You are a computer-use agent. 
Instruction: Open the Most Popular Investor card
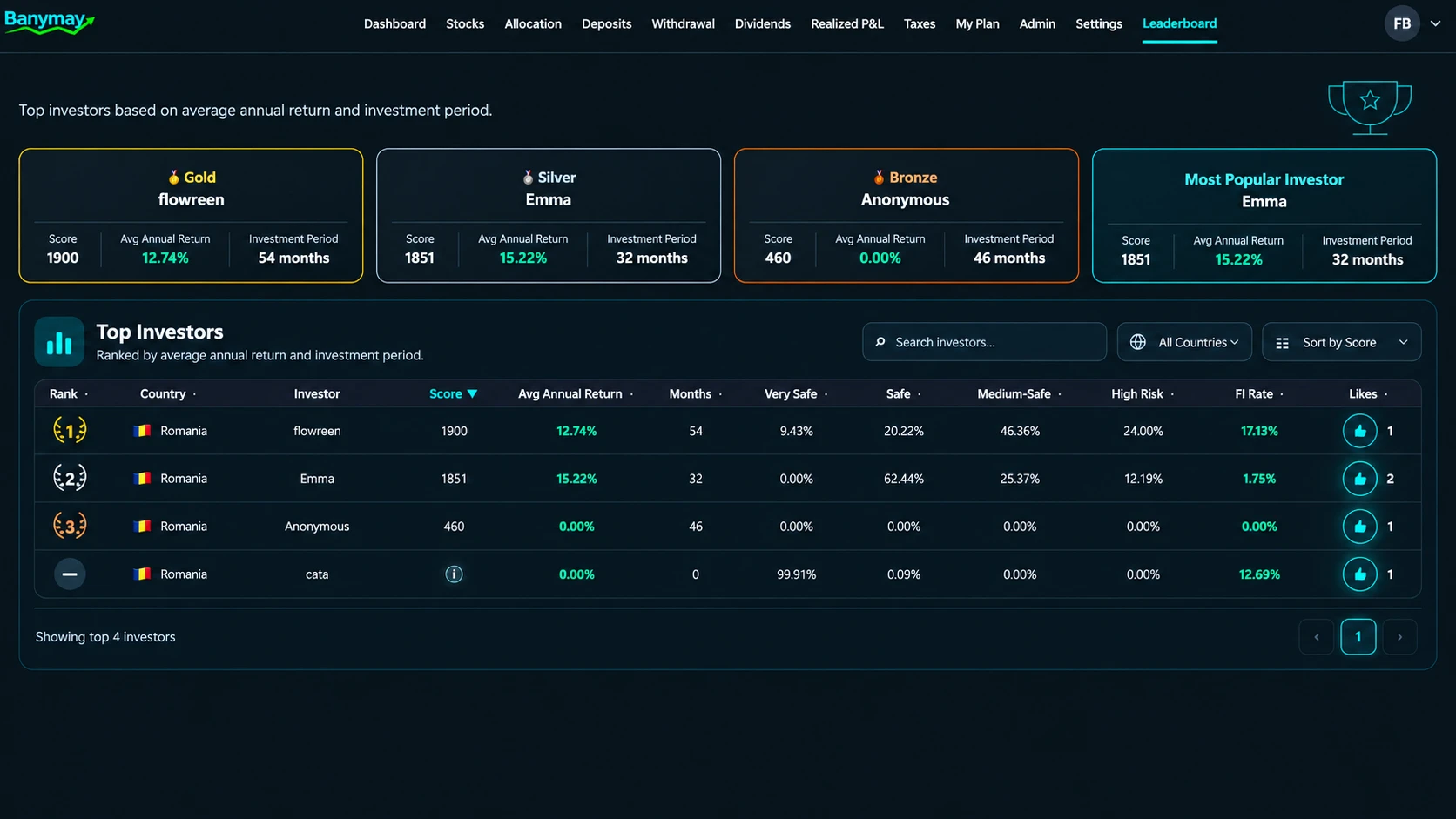coord(1264,215)
